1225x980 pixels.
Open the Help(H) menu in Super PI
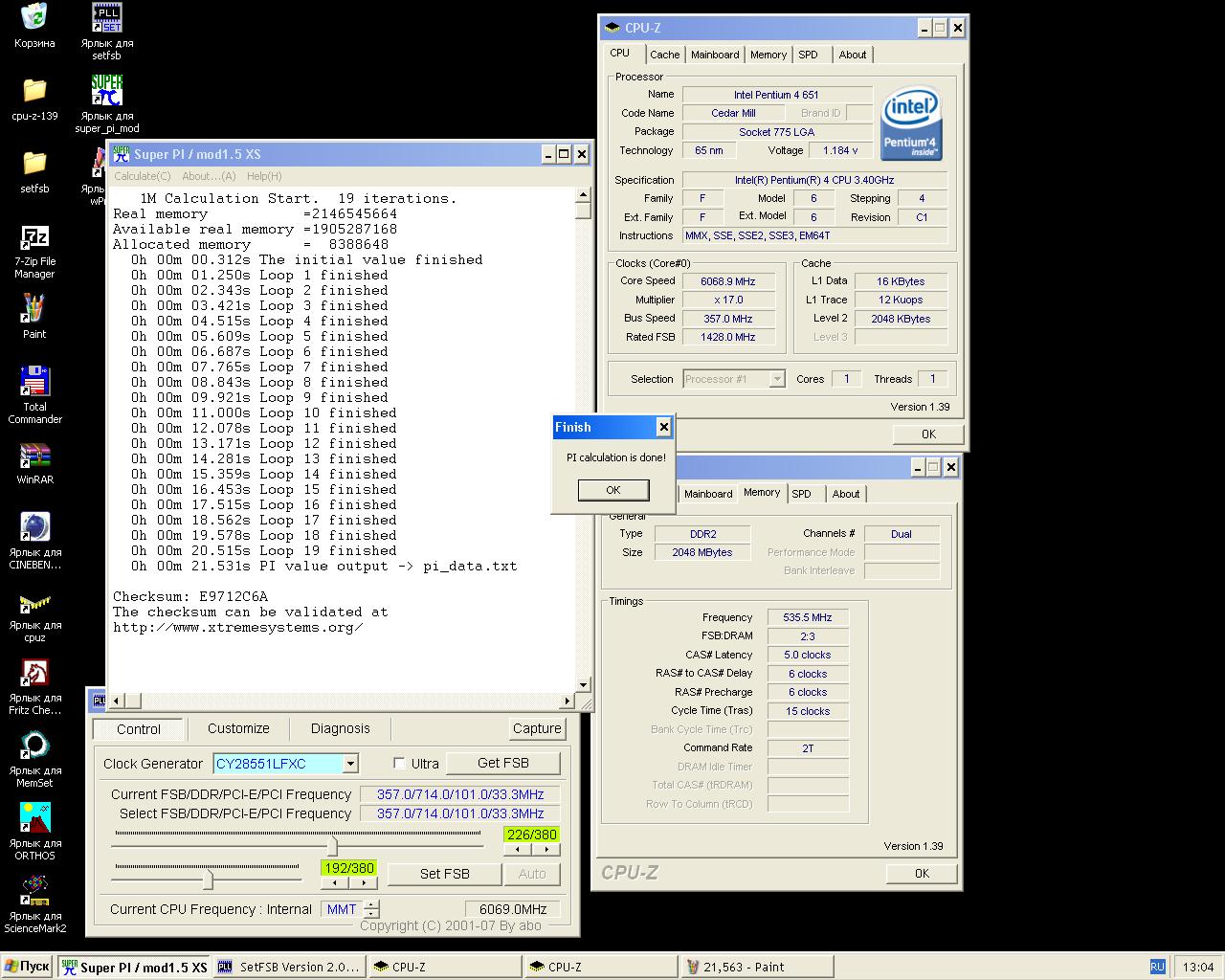pyautogui.click(x=264, y=176)
